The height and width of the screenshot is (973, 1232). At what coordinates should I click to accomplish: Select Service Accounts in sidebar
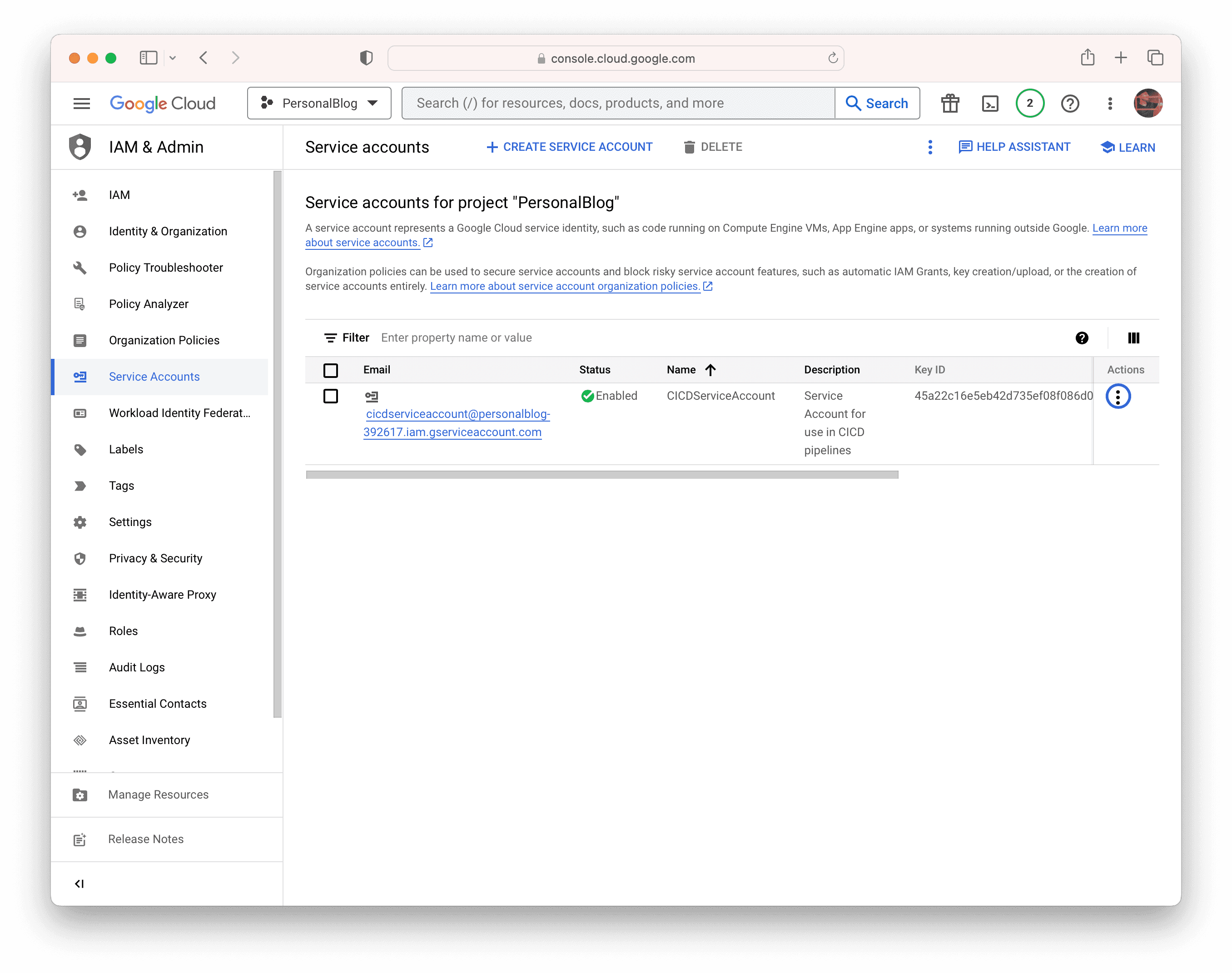(x=159, y=377)
